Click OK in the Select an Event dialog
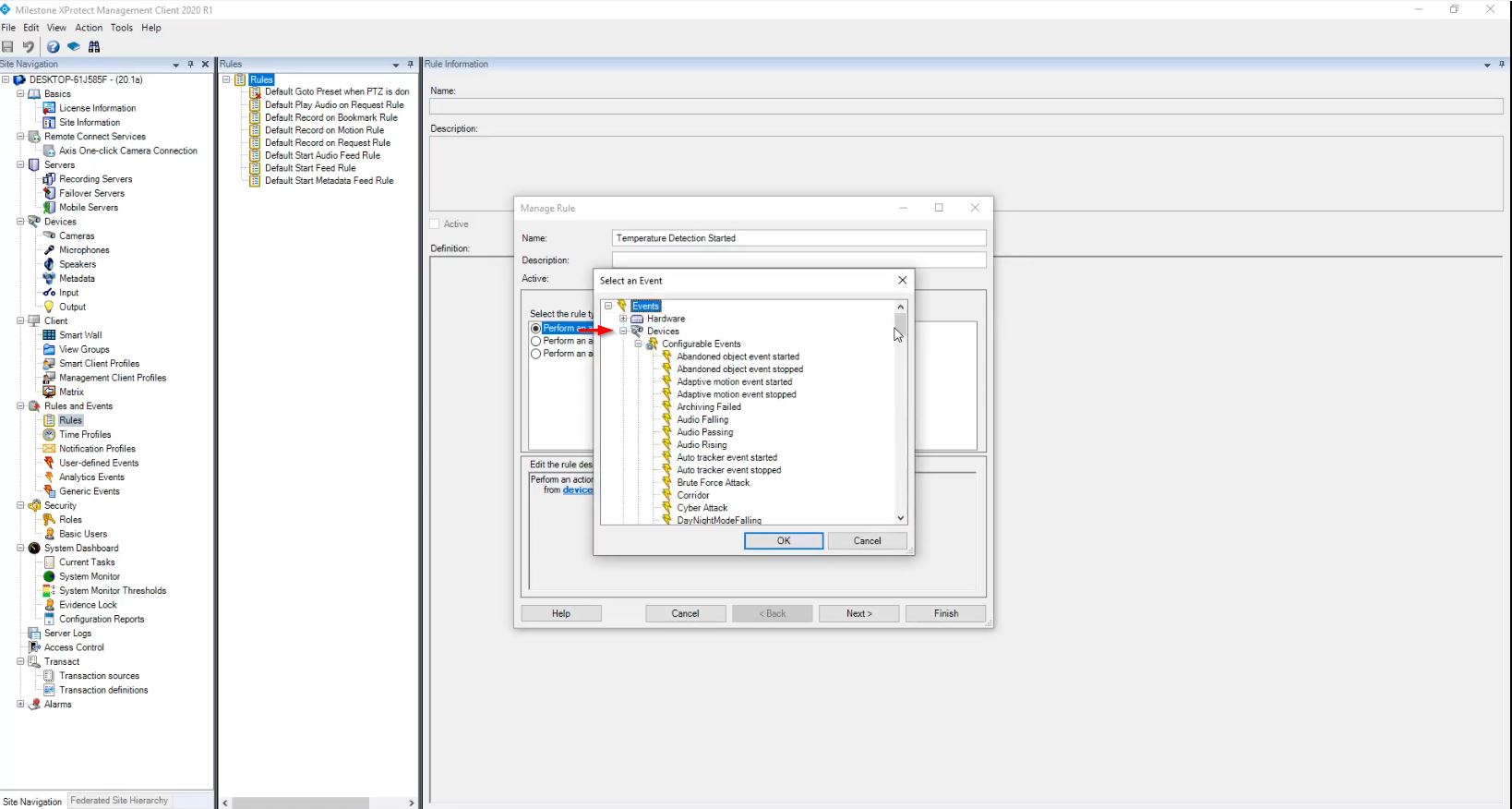The image size is (1512, 809). pos(783,541)
